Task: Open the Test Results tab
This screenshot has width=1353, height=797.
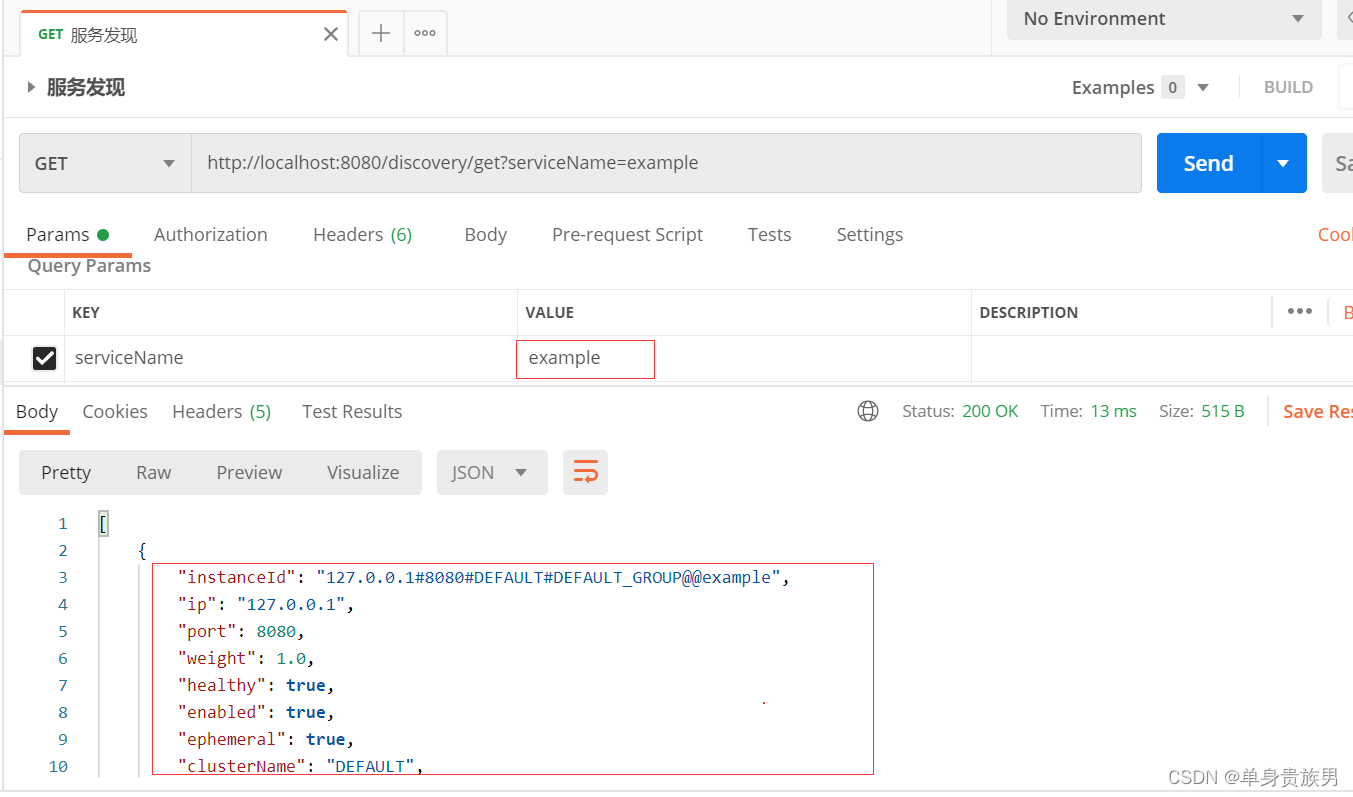Action: click(352, 412)
